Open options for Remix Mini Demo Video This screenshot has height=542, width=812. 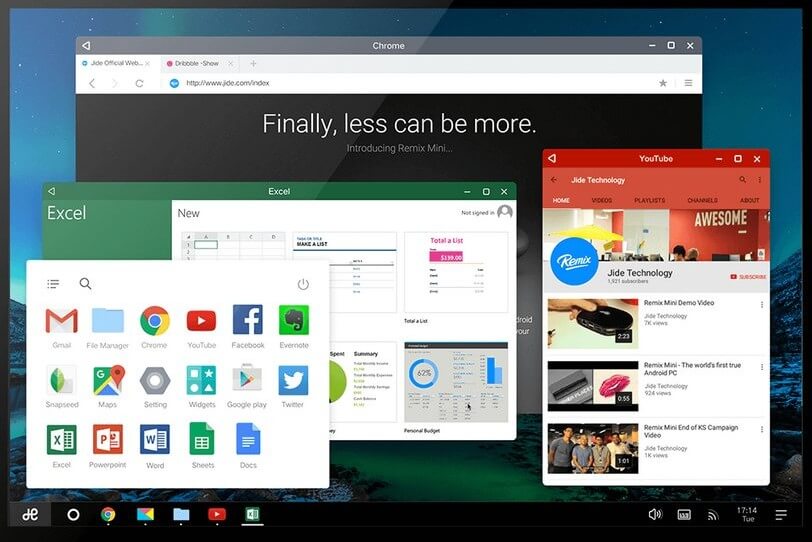point(762,305)
